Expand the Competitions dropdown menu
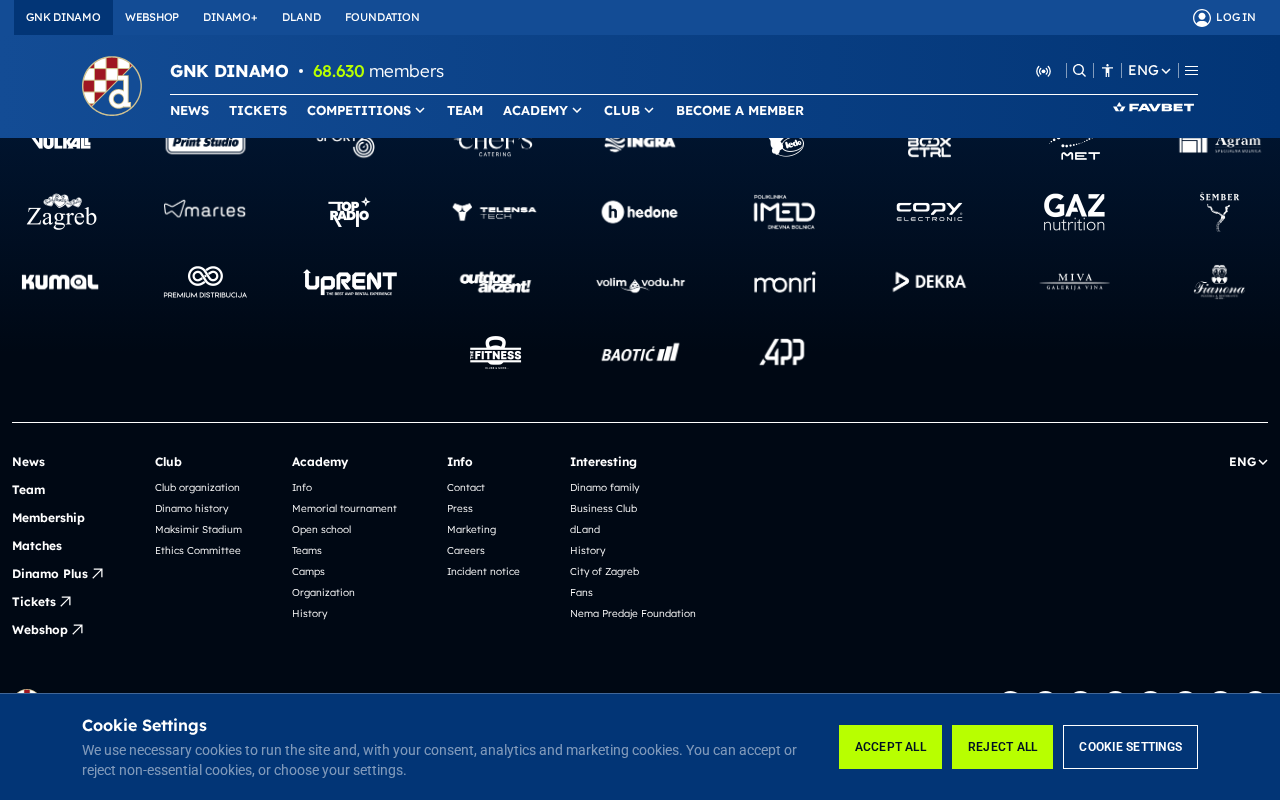 [366, 110]
